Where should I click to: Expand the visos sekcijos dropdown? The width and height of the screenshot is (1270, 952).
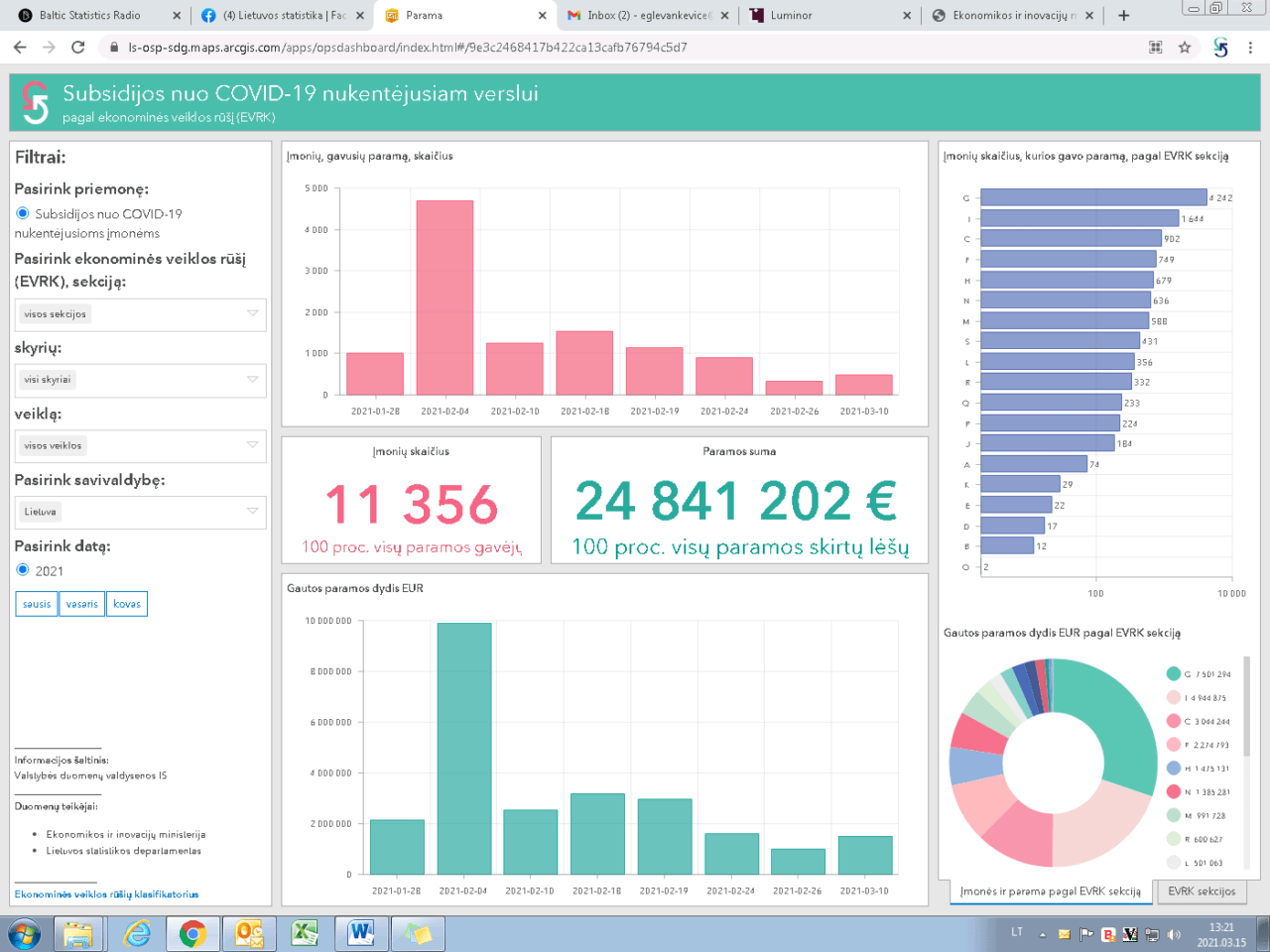[x=140, y=314]
